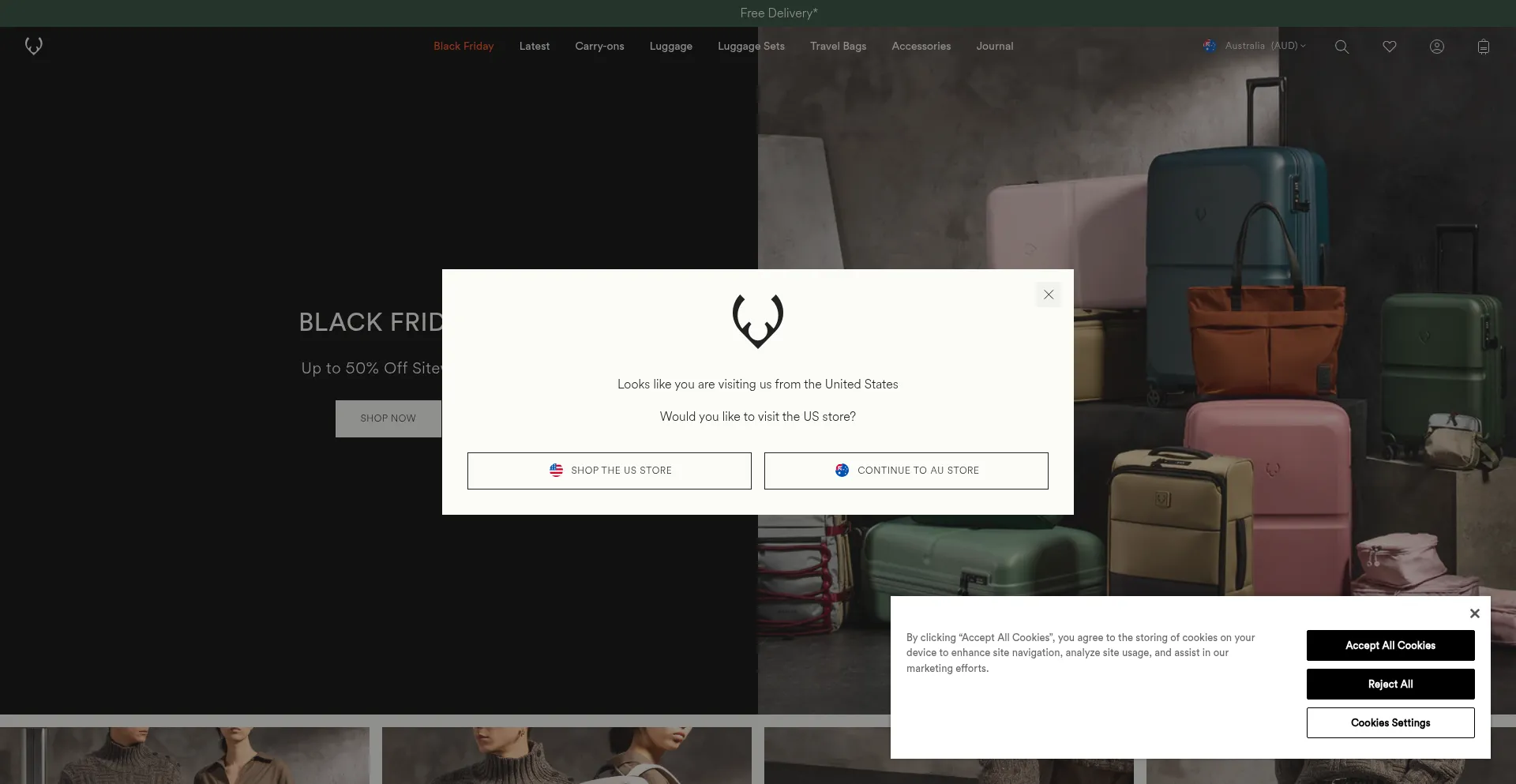Click the brand logo in the header
Screen dimensions: 1516x784
click(x=33, y=46)
